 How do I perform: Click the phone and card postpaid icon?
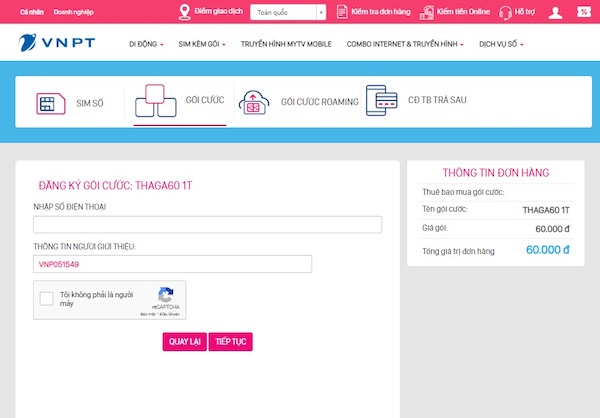[x=382, y=100]
